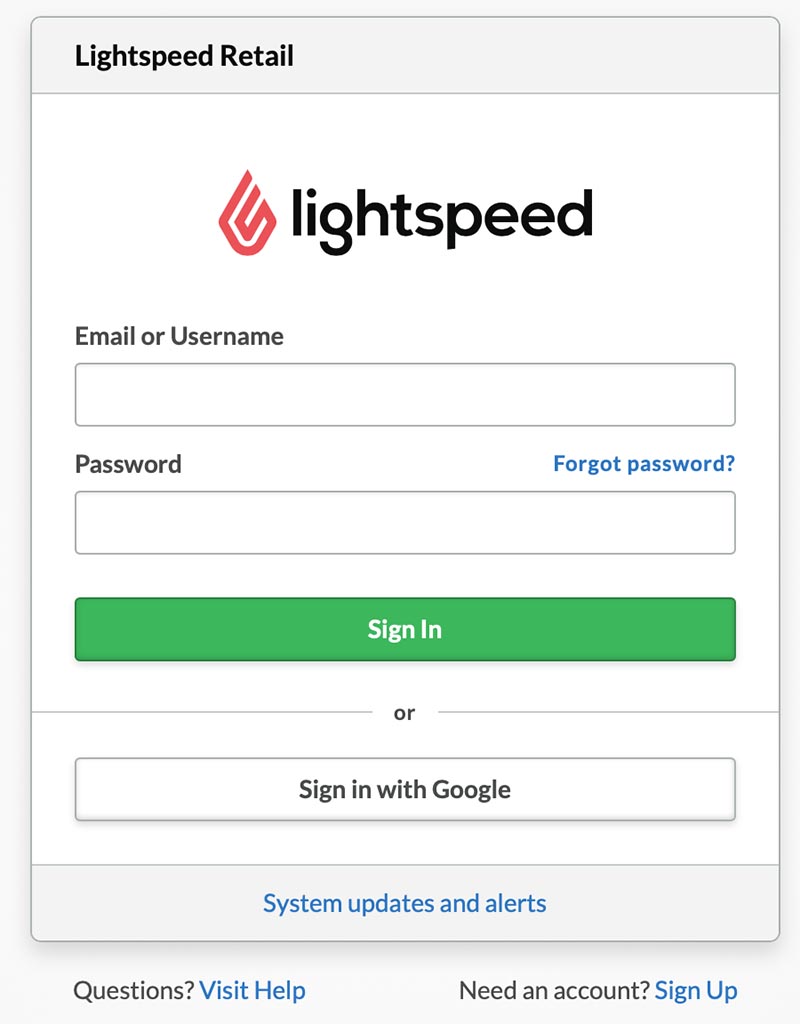The image size is (800, 1024).
Task: Click the gray footer bar beside System updates
Action: (663, 903)
